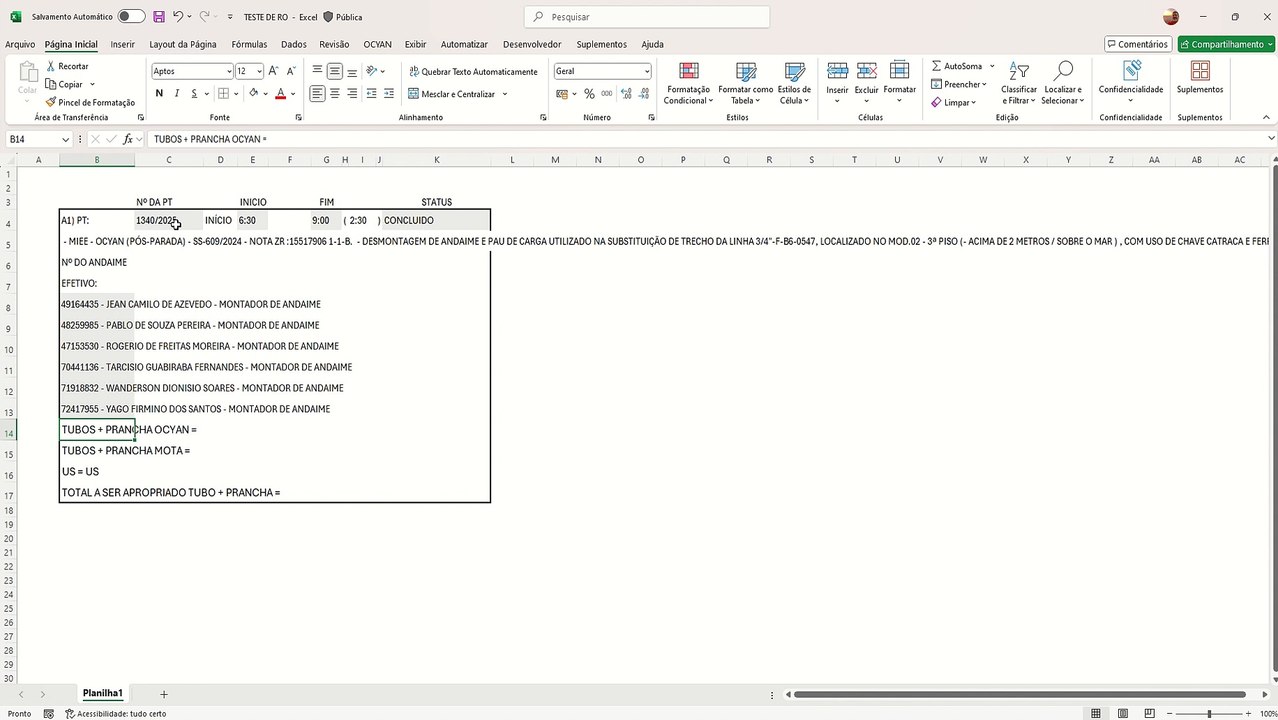
Task: Open Formatação Condicional menu
Action: click(688, 83)
